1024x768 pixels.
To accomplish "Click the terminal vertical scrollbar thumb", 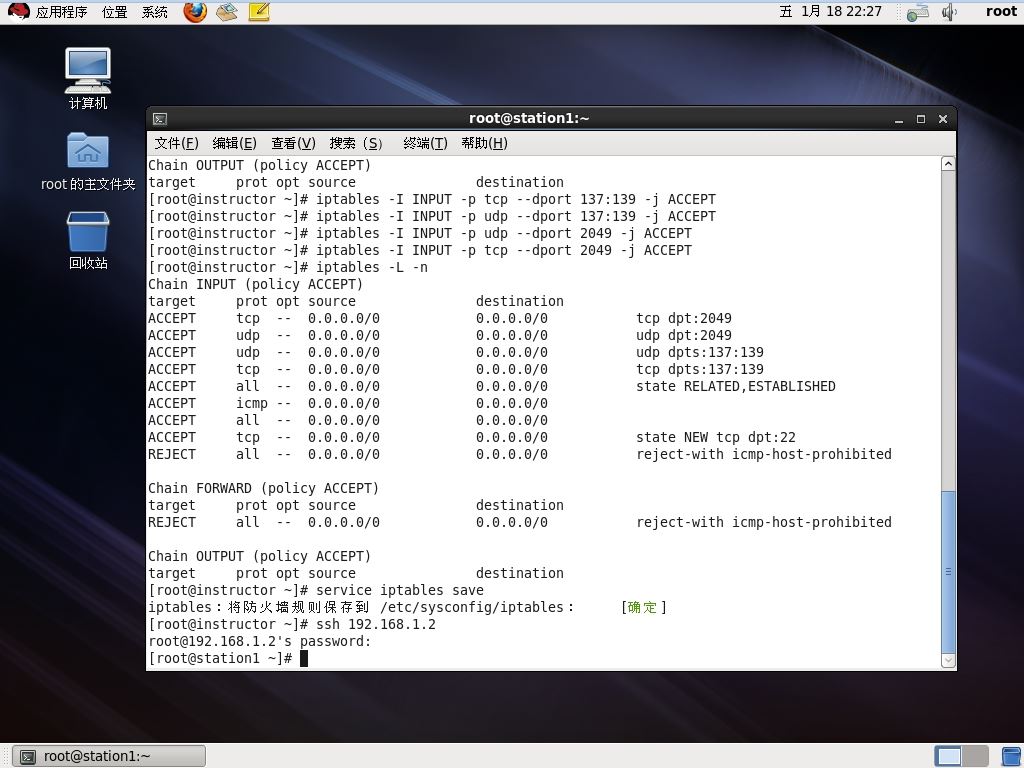I will click(948, 571).
